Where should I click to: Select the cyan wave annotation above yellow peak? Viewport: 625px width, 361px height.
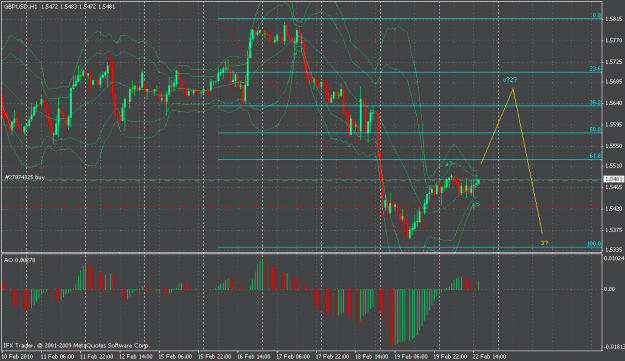[x=510, y=80]
